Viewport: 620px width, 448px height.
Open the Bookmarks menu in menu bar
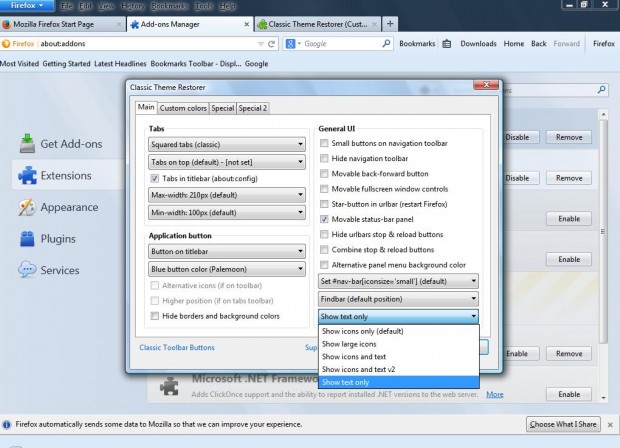(x=169, y=6)
